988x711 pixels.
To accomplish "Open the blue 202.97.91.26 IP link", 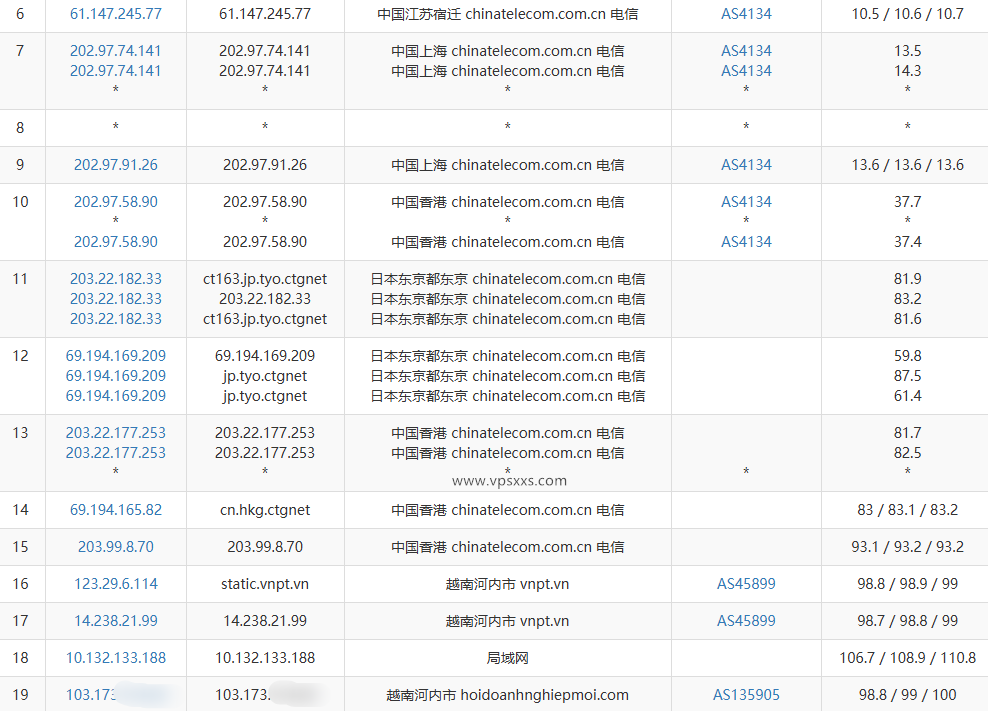I will point(116,165).
